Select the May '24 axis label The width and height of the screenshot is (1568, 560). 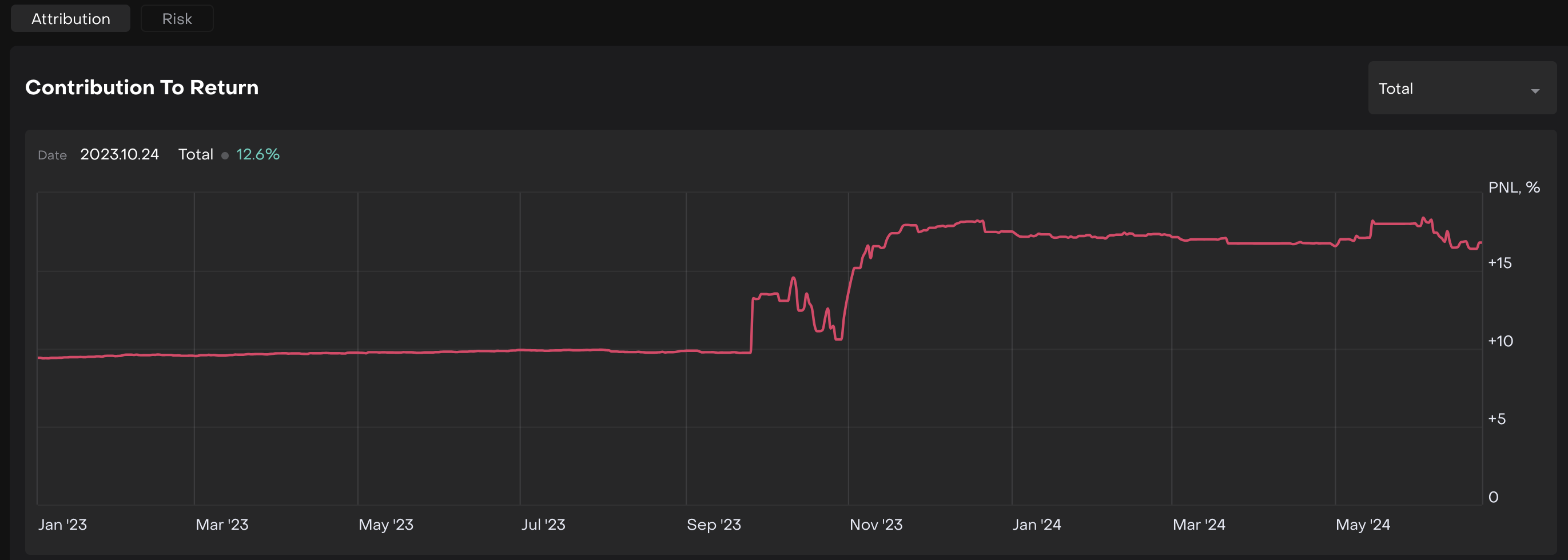click(1362, 524)
